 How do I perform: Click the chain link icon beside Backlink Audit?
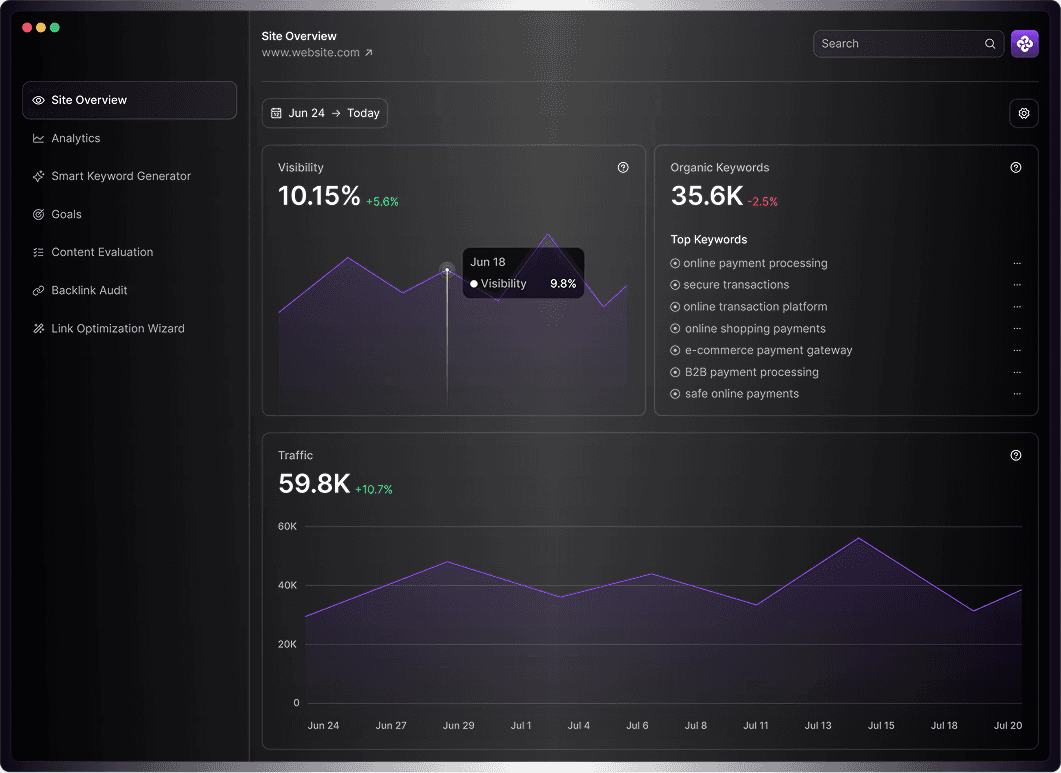(39, 290)
